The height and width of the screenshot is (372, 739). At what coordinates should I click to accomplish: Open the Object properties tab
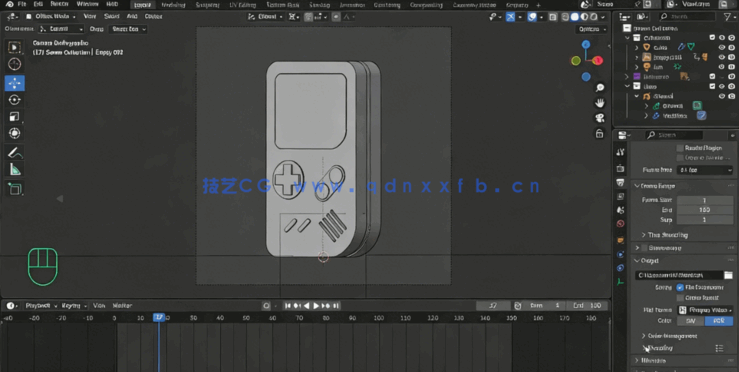pos(621,240)
